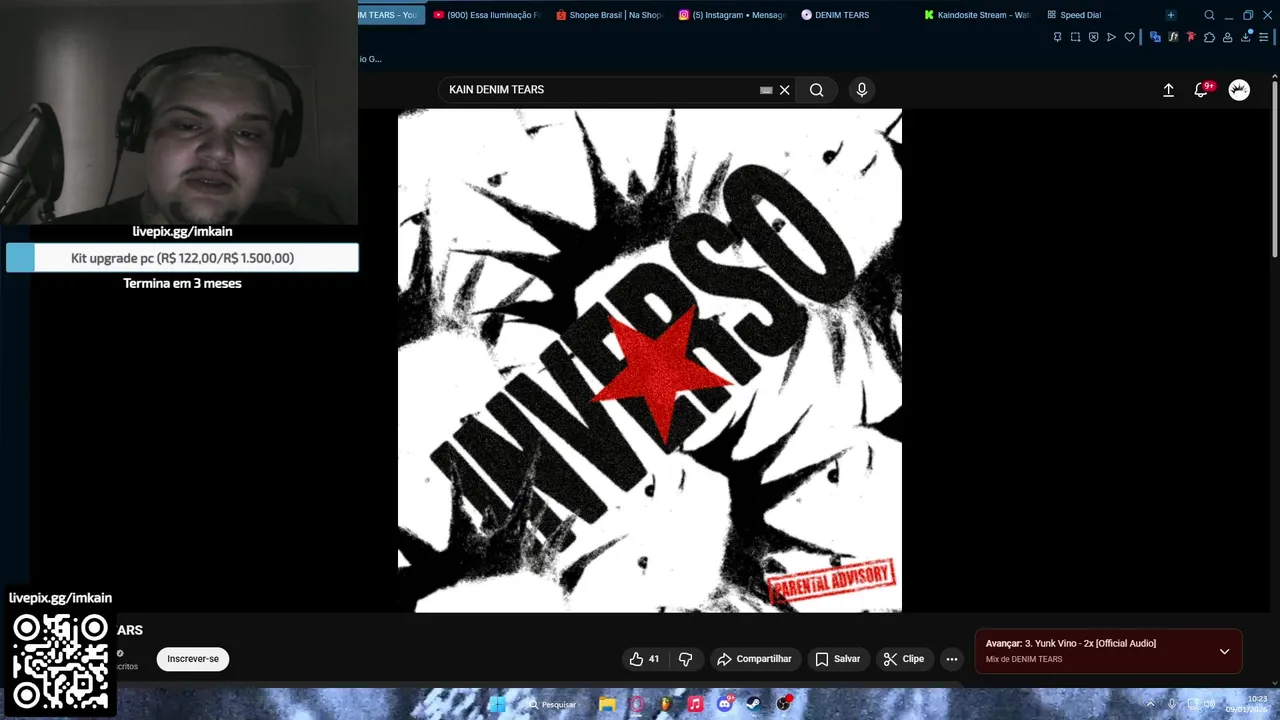This screenshot has width=1280, height=720.
Task: Open OBS Studio from taskbar
Action: pyautogui.click(x=784, y=704)
